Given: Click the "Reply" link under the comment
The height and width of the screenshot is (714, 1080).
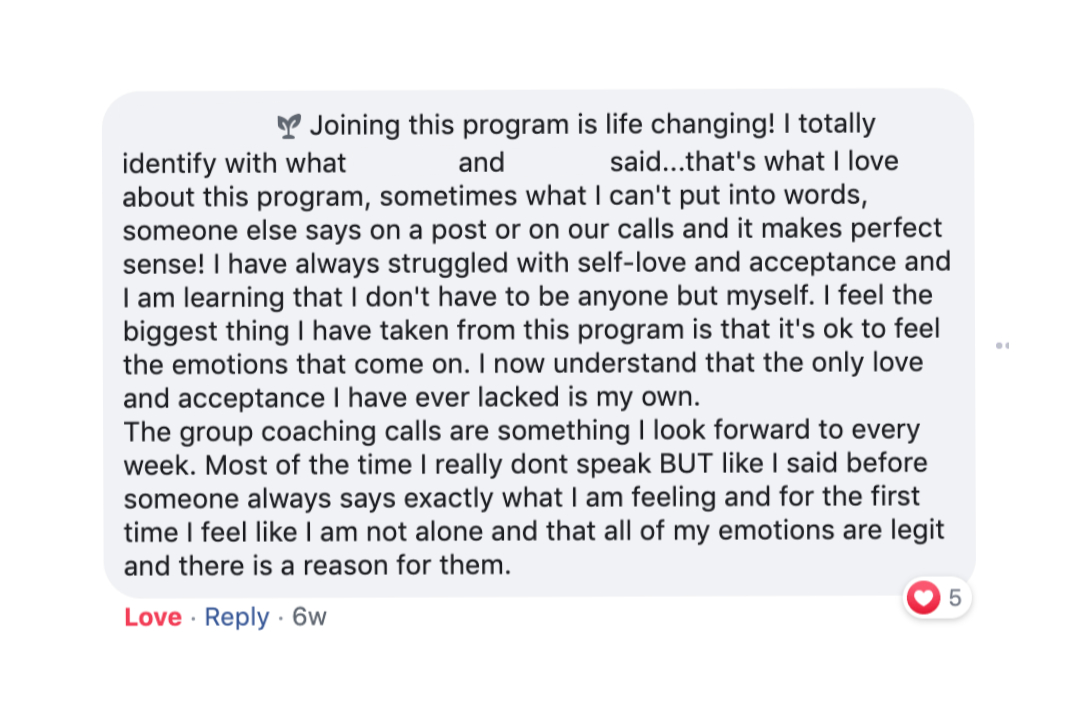Looking at the screenshot, I should coord(237,617).
